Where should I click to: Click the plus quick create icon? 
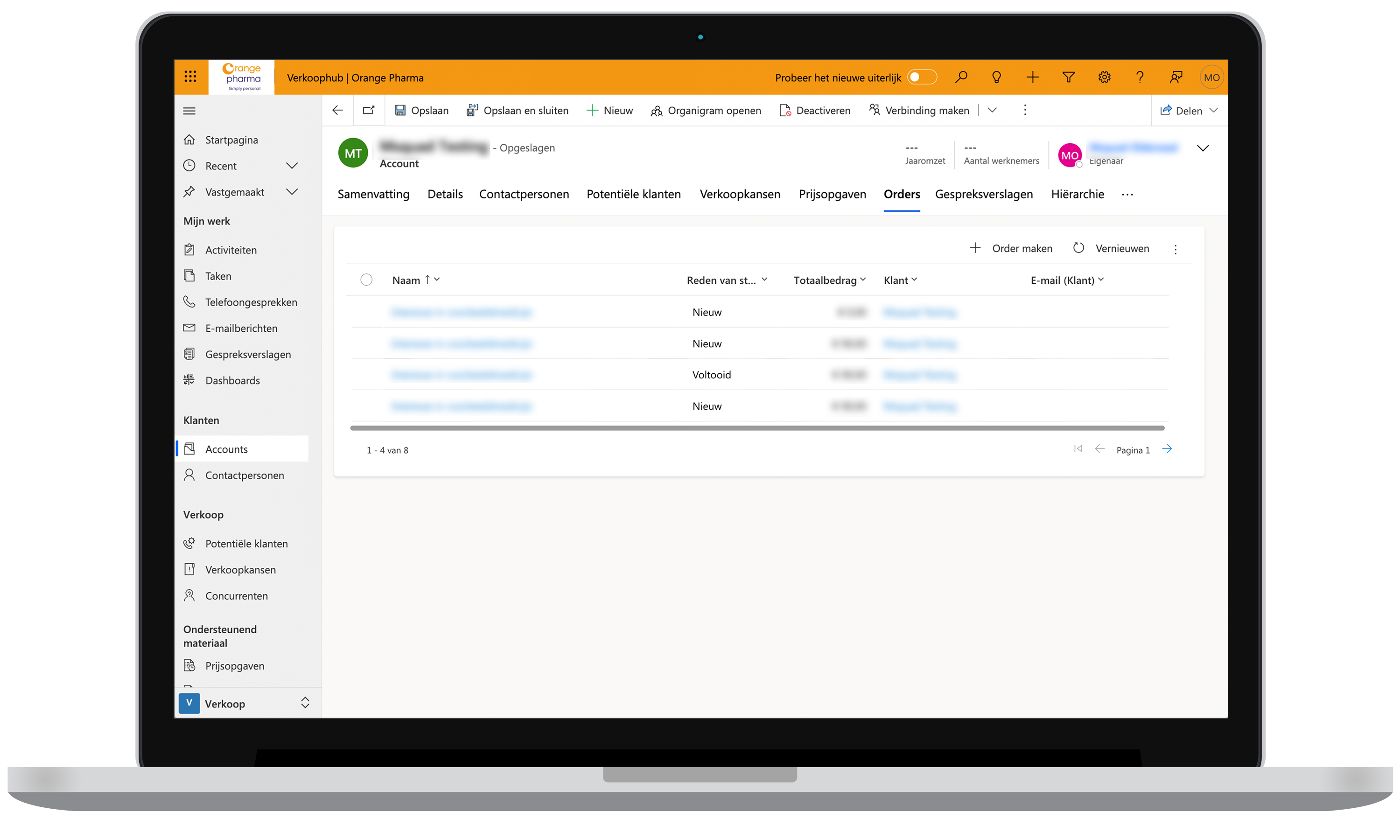tap(1033, 77)
